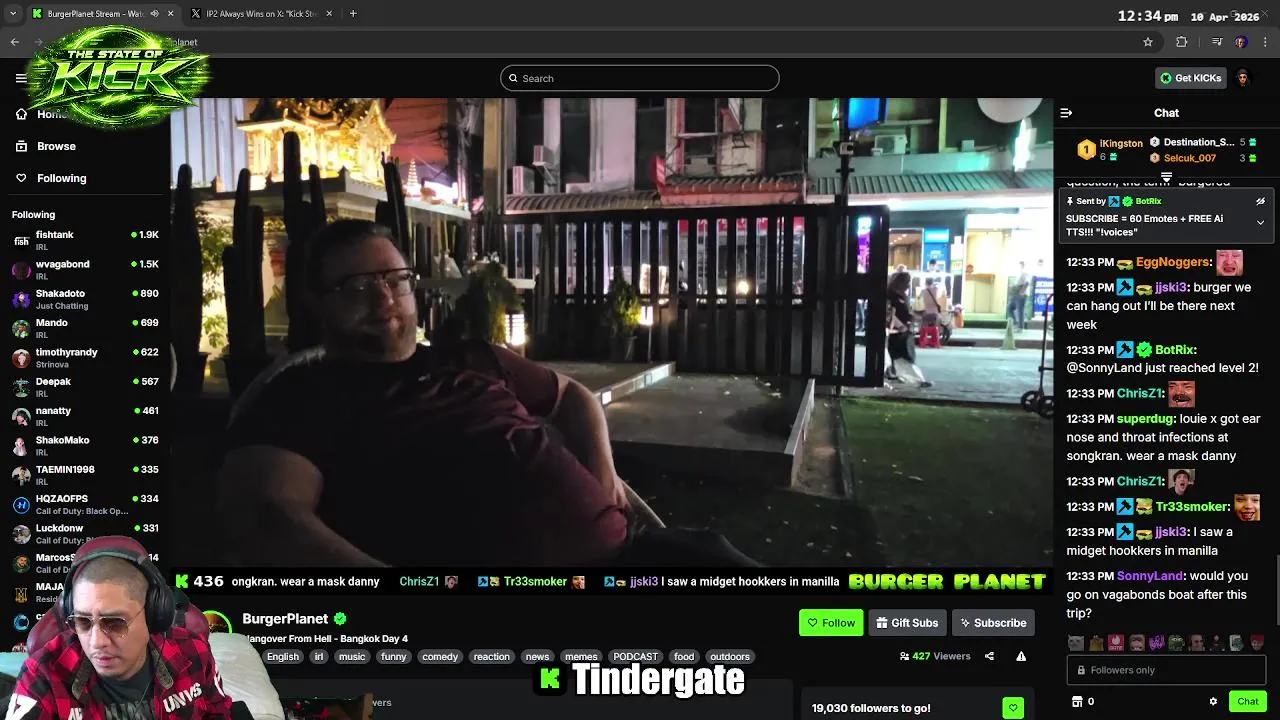Screen dimensions: 1280x720
Task: Select the irl tag
Action: 318,657
